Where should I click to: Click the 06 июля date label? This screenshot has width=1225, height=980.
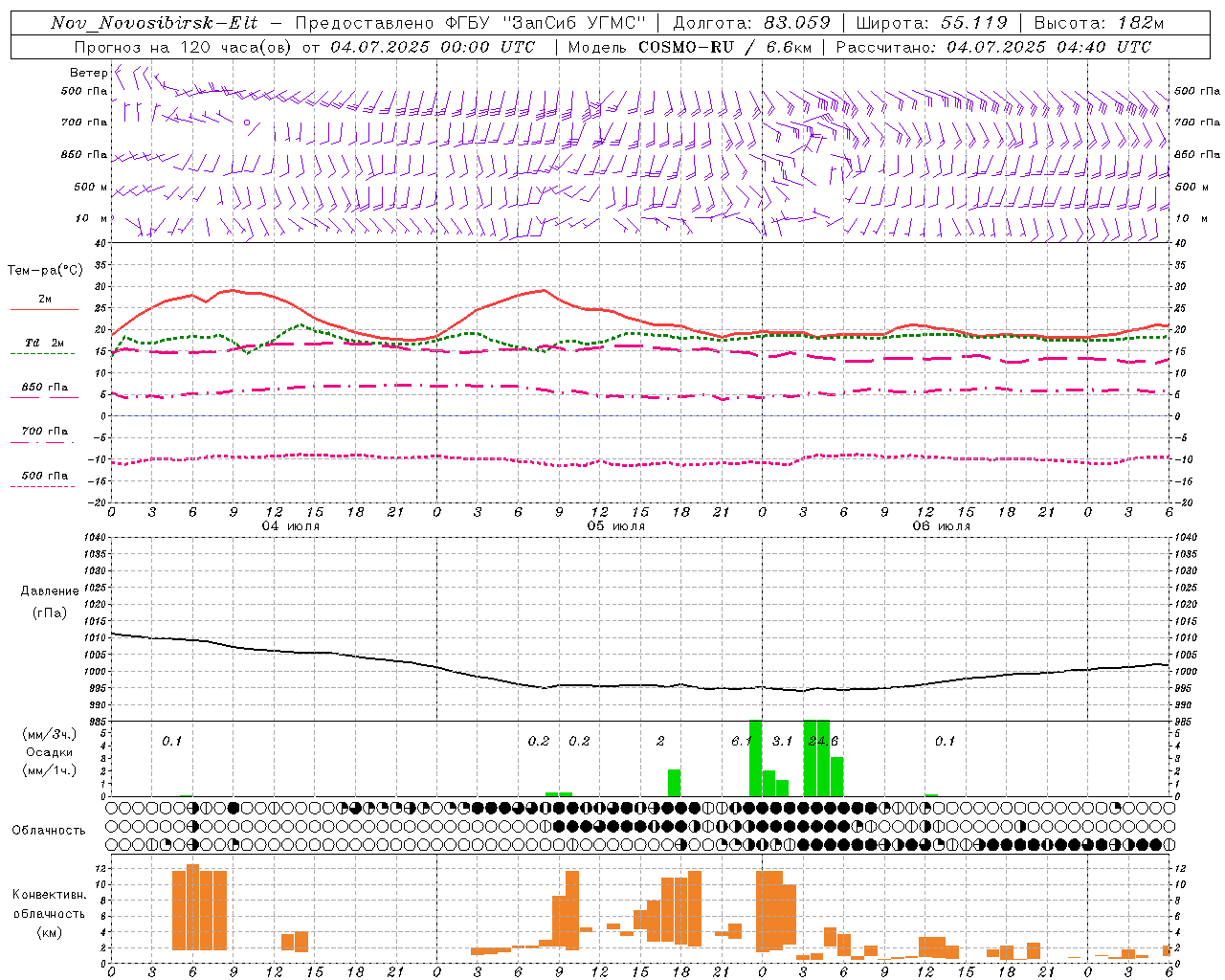point(942,526)
